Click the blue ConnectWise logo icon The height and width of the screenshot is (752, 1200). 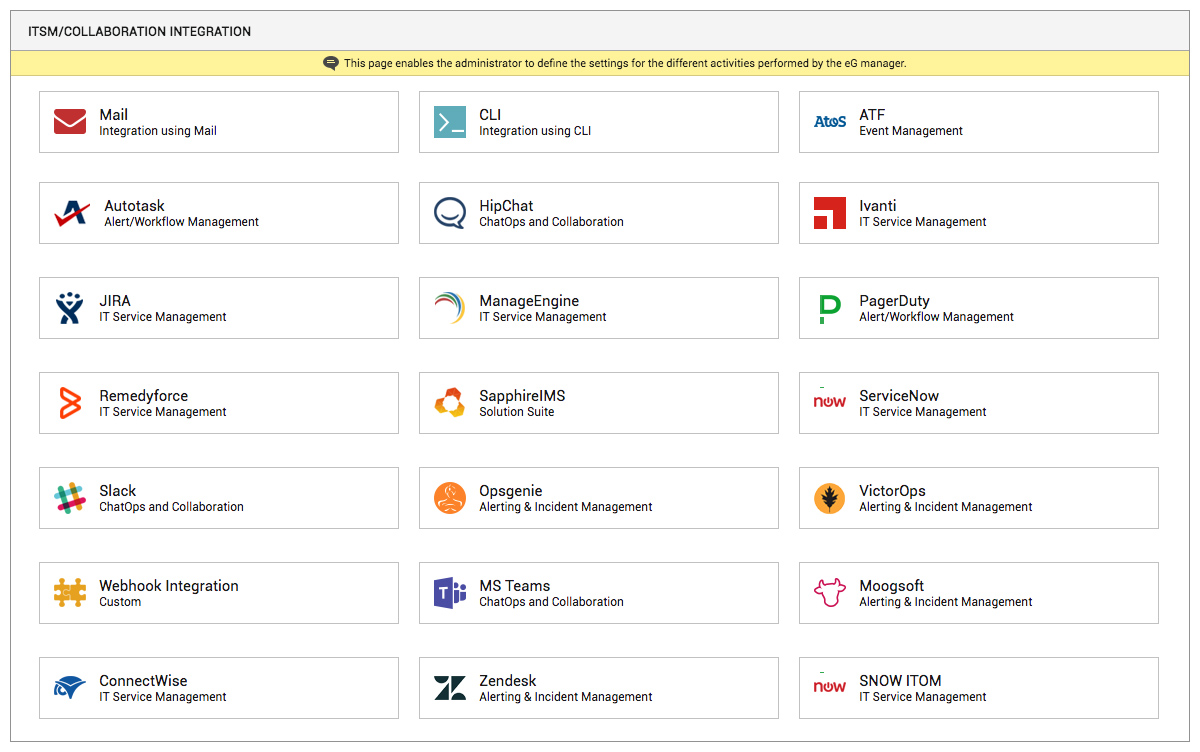click(x=70, y=688)
